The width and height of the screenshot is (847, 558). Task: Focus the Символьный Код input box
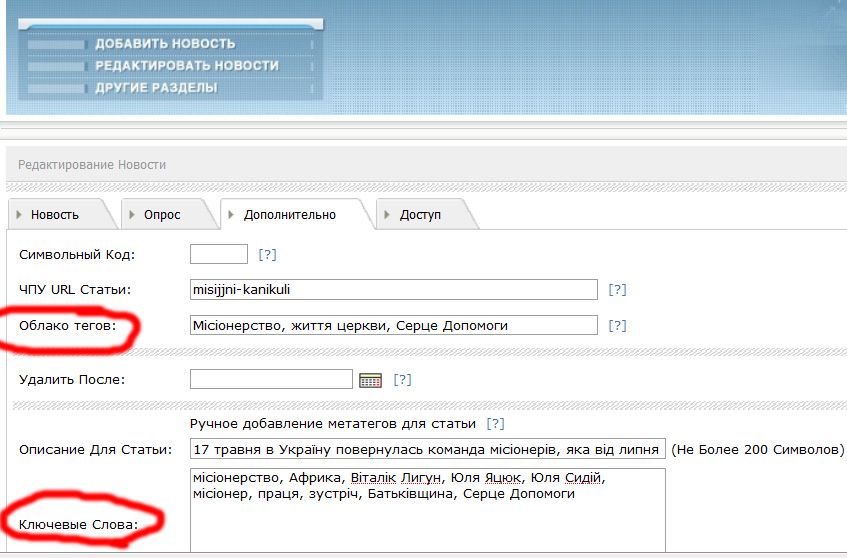(x=218, y=254)
